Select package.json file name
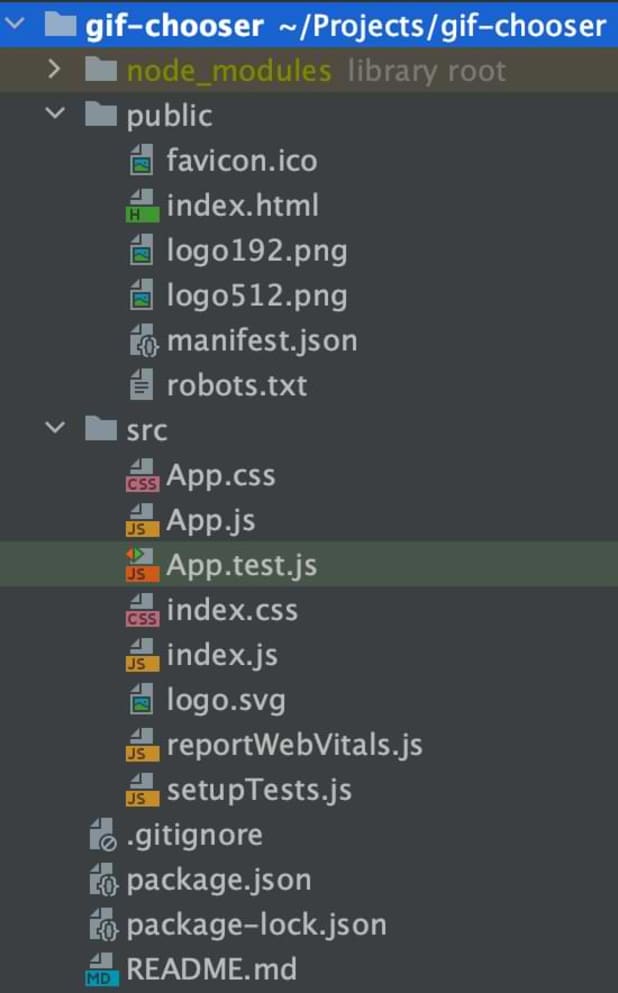The width and height of the screenshot is (618, 993). (218, 881)
